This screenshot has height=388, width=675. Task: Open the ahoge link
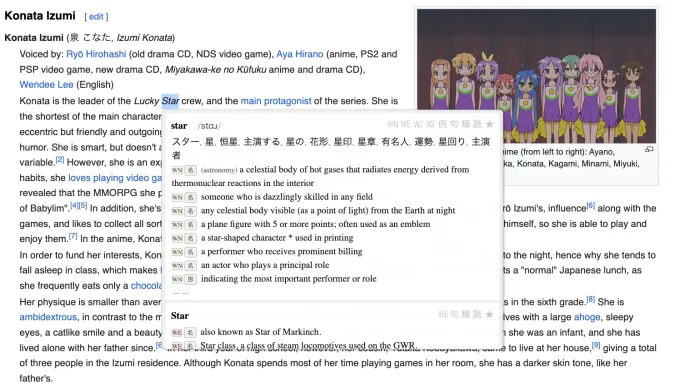[587, 317]
